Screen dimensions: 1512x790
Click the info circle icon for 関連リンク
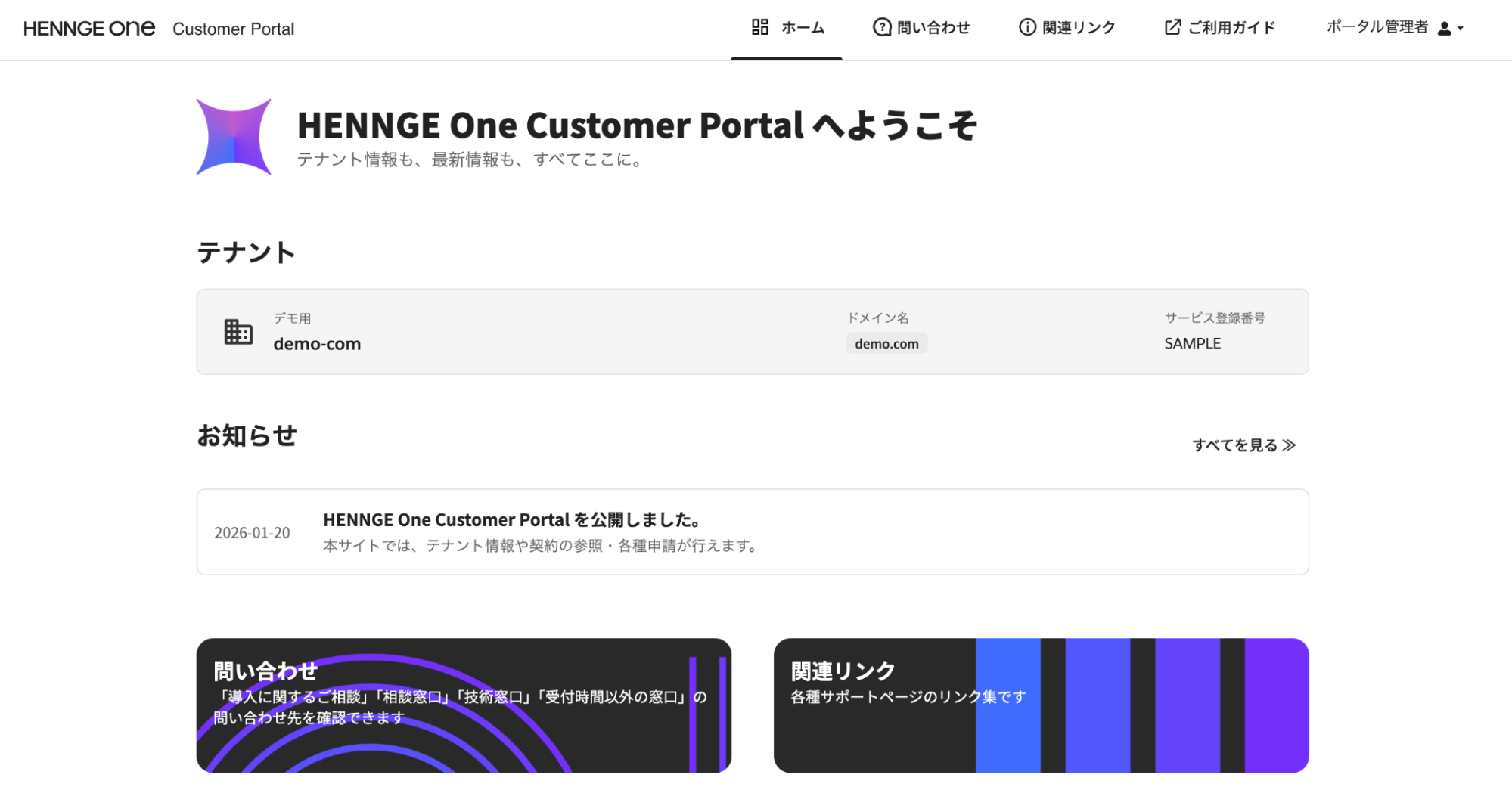coord(1027,27)
